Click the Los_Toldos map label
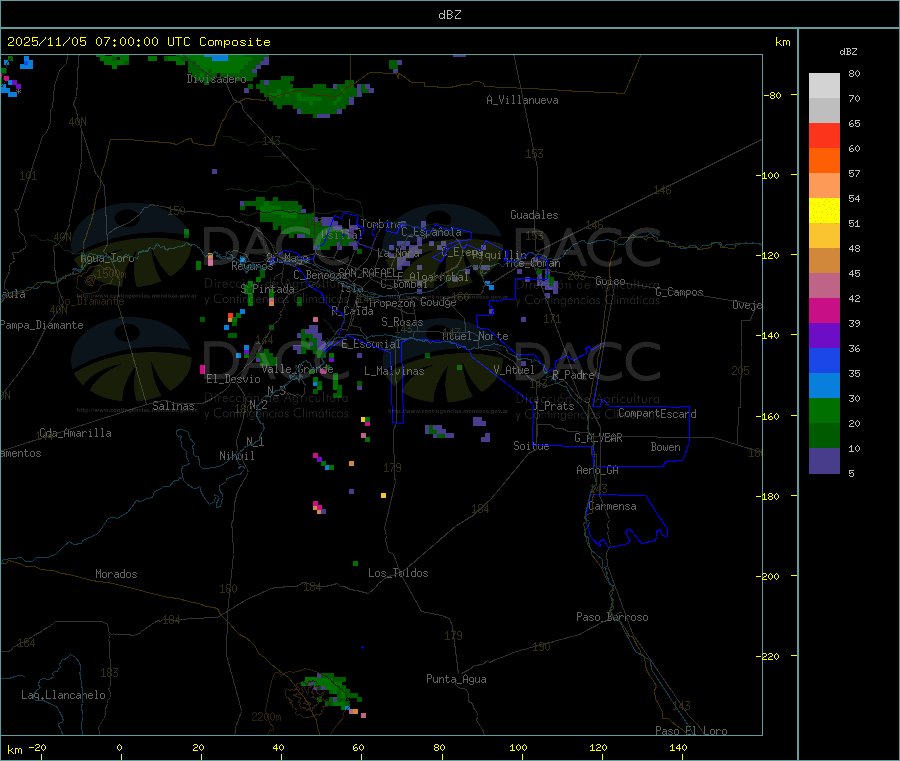 pyautogui.click(x=398, y=573)
